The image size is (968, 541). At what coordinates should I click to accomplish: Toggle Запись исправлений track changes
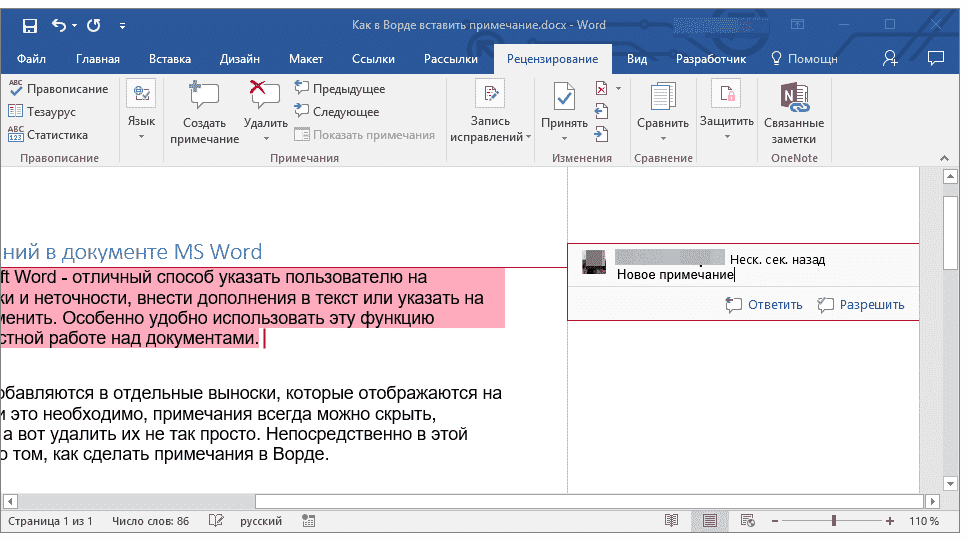pos(490,95)
